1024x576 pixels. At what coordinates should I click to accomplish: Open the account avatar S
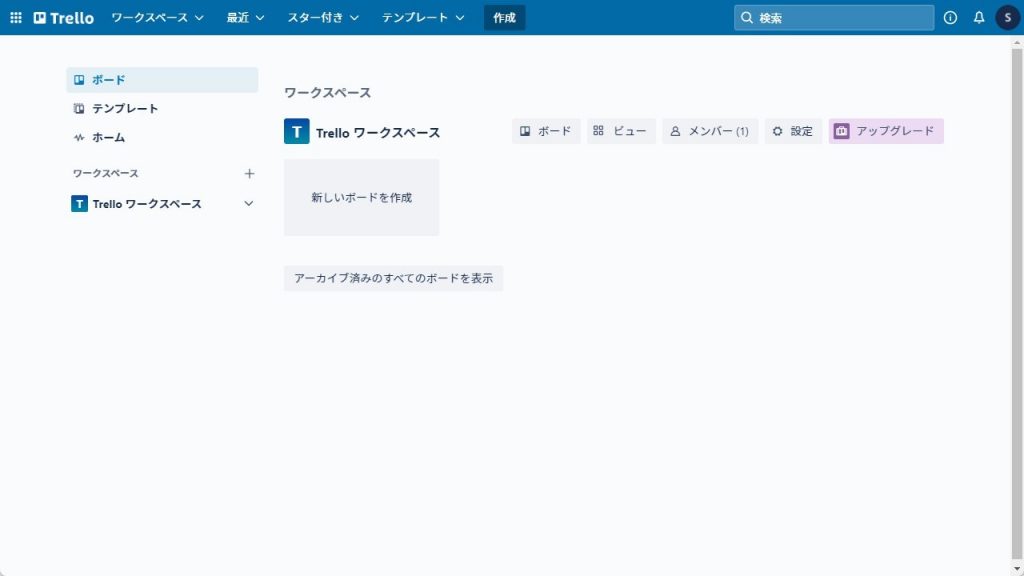click(1008, 18)
